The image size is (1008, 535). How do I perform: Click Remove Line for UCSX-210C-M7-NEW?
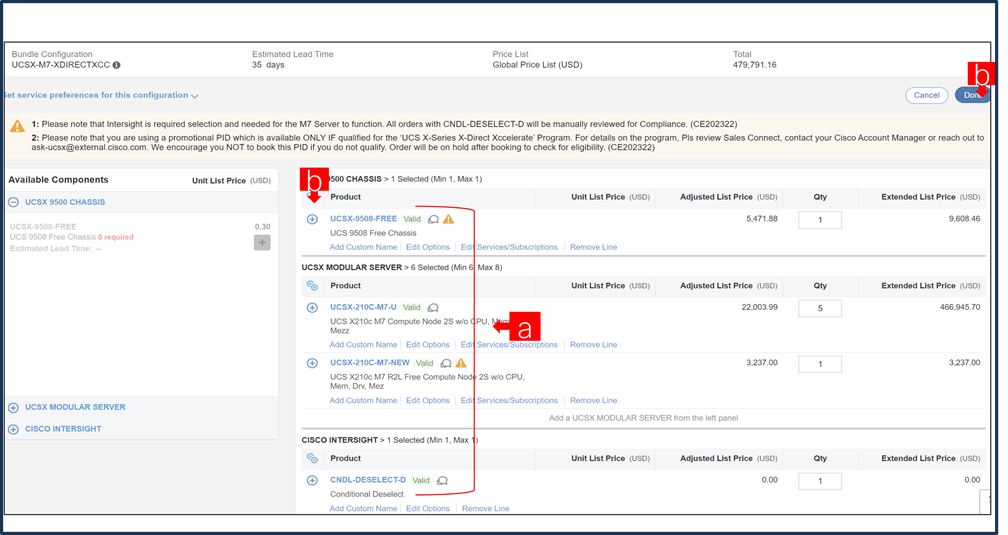click(x=593, y=401)
